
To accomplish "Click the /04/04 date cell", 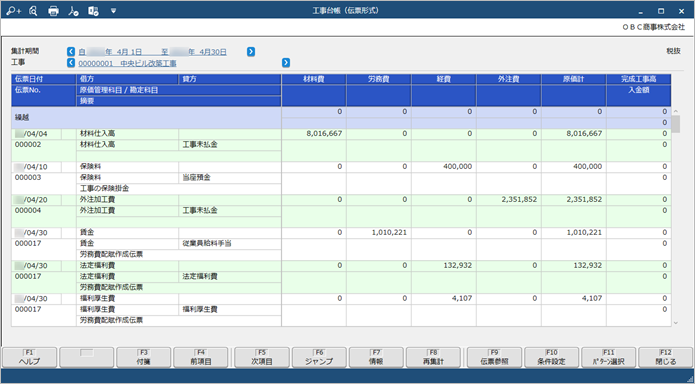I will [36, 133].
